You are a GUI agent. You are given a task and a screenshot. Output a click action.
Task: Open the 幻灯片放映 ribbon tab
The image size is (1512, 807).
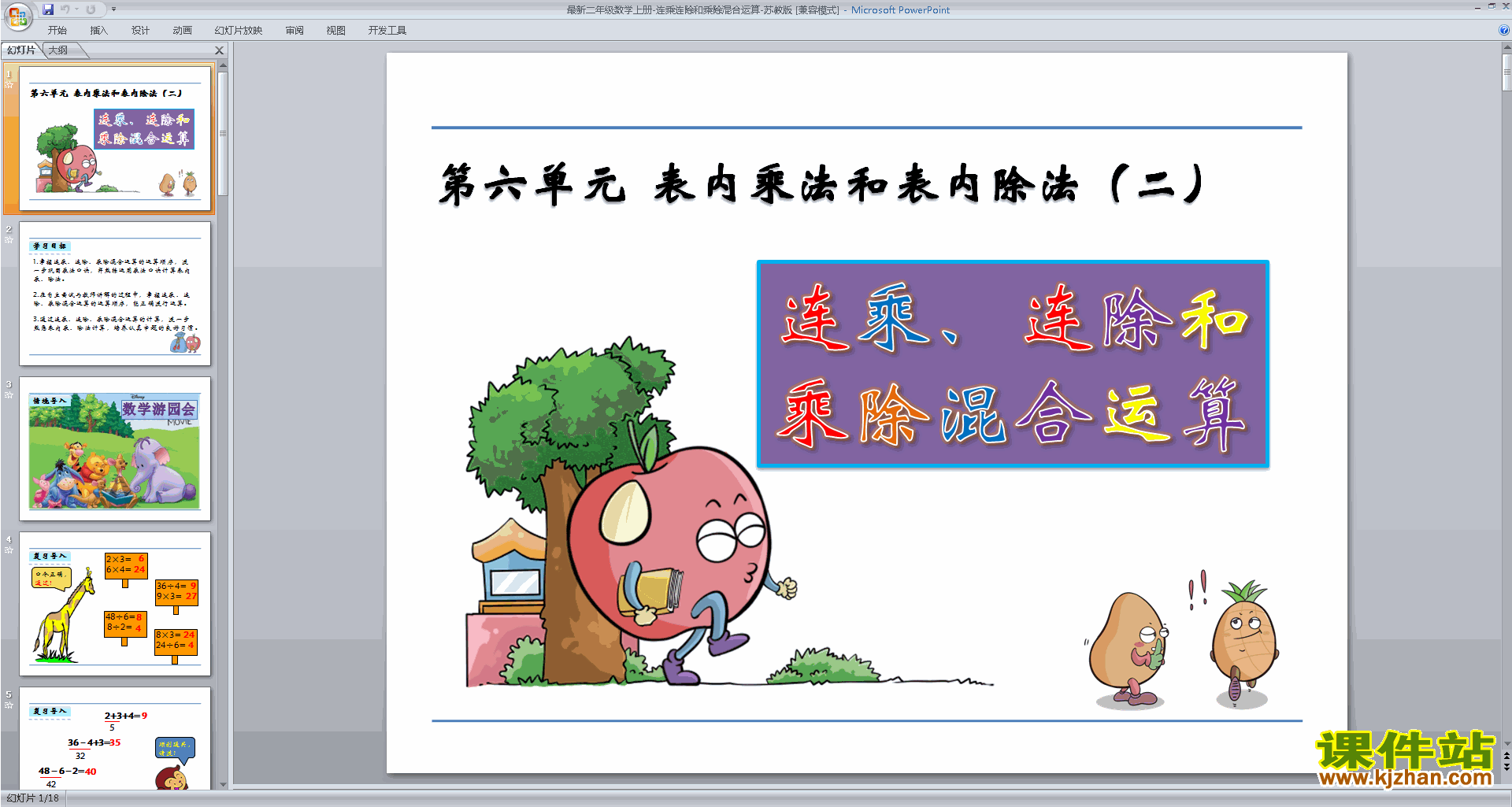(239, 31)
